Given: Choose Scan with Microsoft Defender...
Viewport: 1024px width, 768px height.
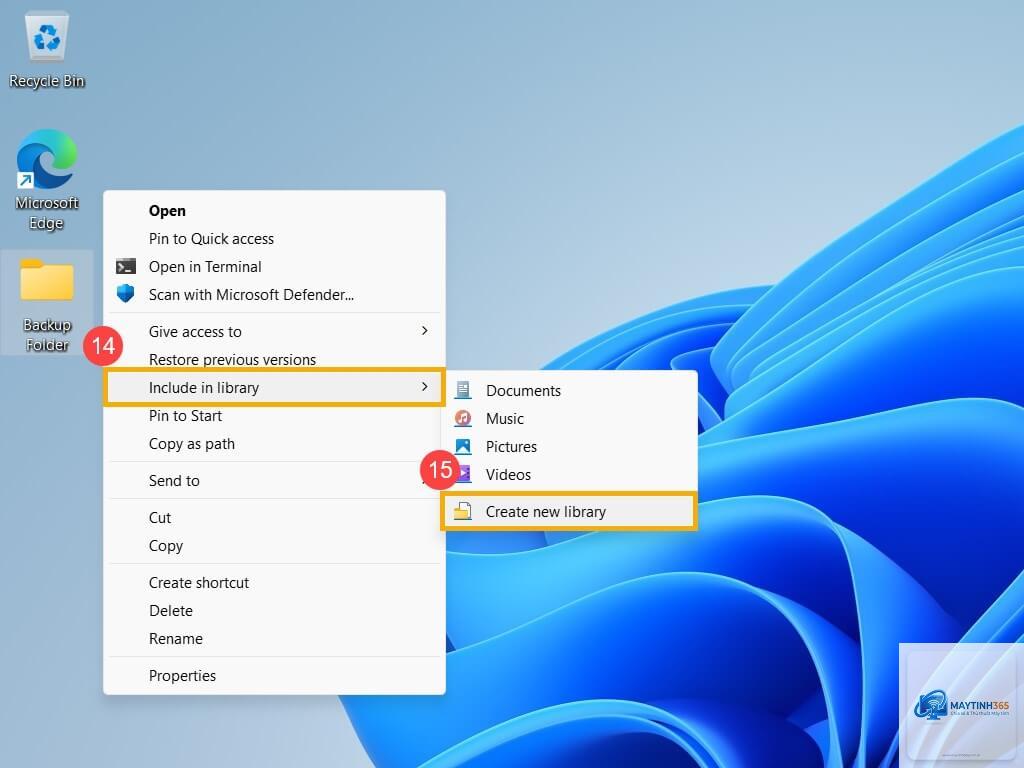Looking at the screenshot, I should click(x=274, y=295).
